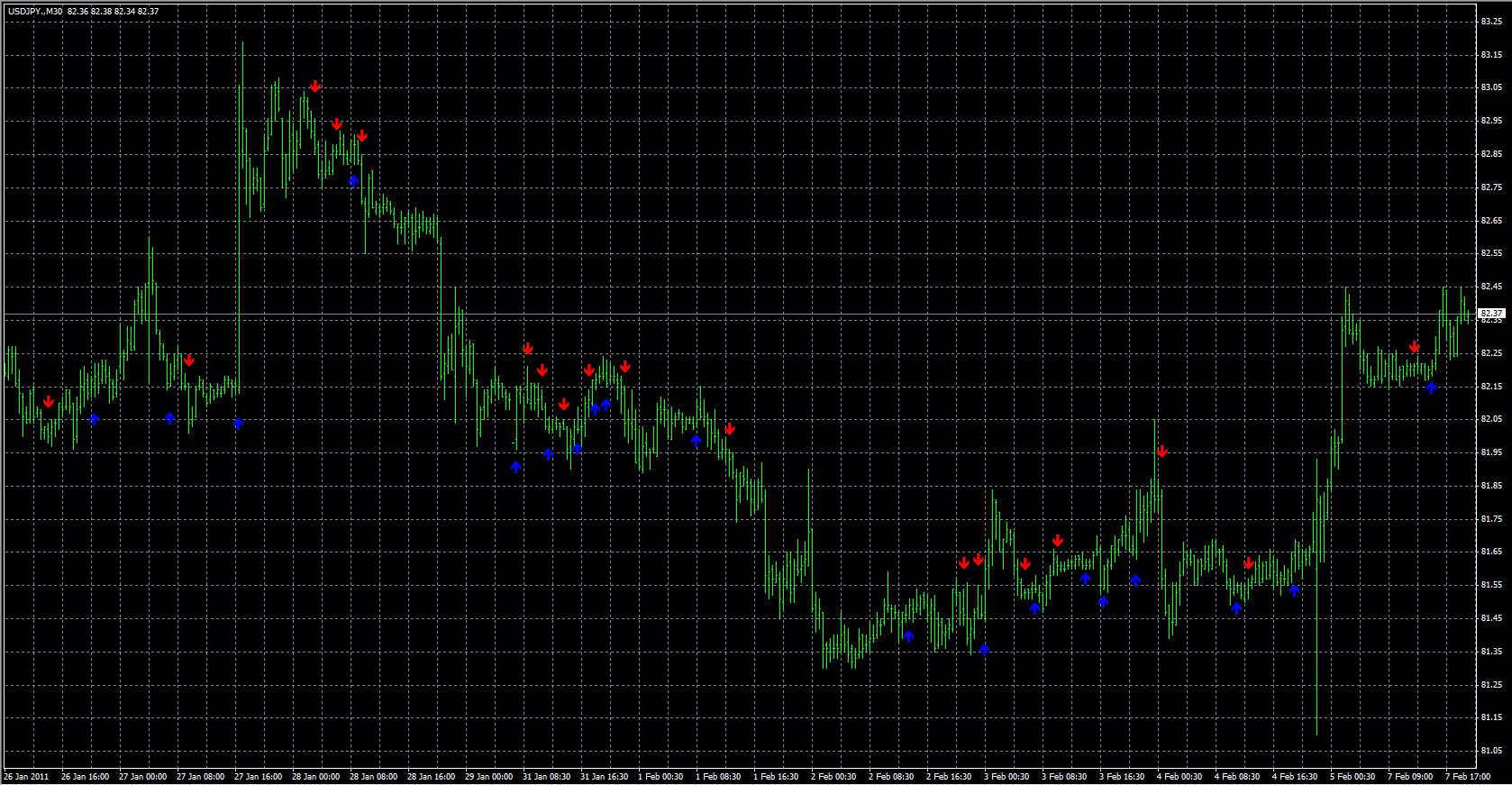Select the lowest blue up arrow near 81.35
The image size is (1512, 785).
coord(984,649)
